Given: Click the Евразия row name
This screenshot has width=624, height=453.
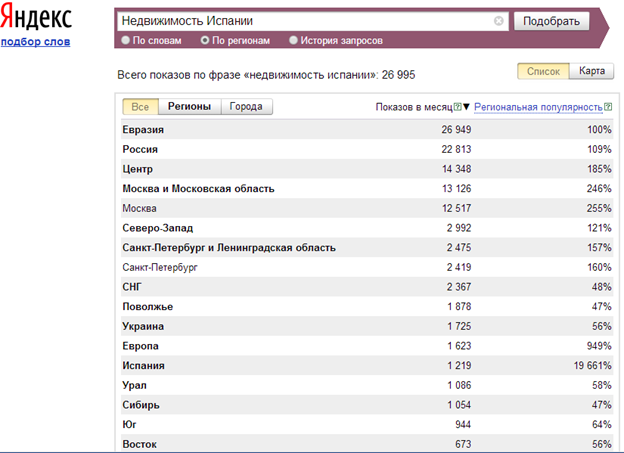Looking at the screenshot, I should tap(143, 130).
